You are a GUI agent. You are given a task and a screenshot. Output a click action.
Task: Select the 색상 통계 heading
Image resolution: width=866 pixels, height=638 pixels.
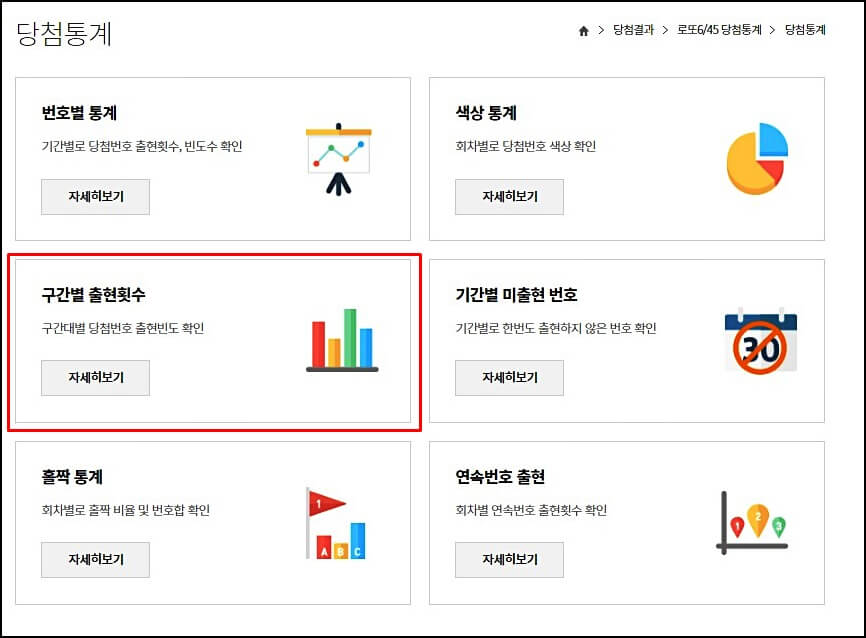(486, 113)
